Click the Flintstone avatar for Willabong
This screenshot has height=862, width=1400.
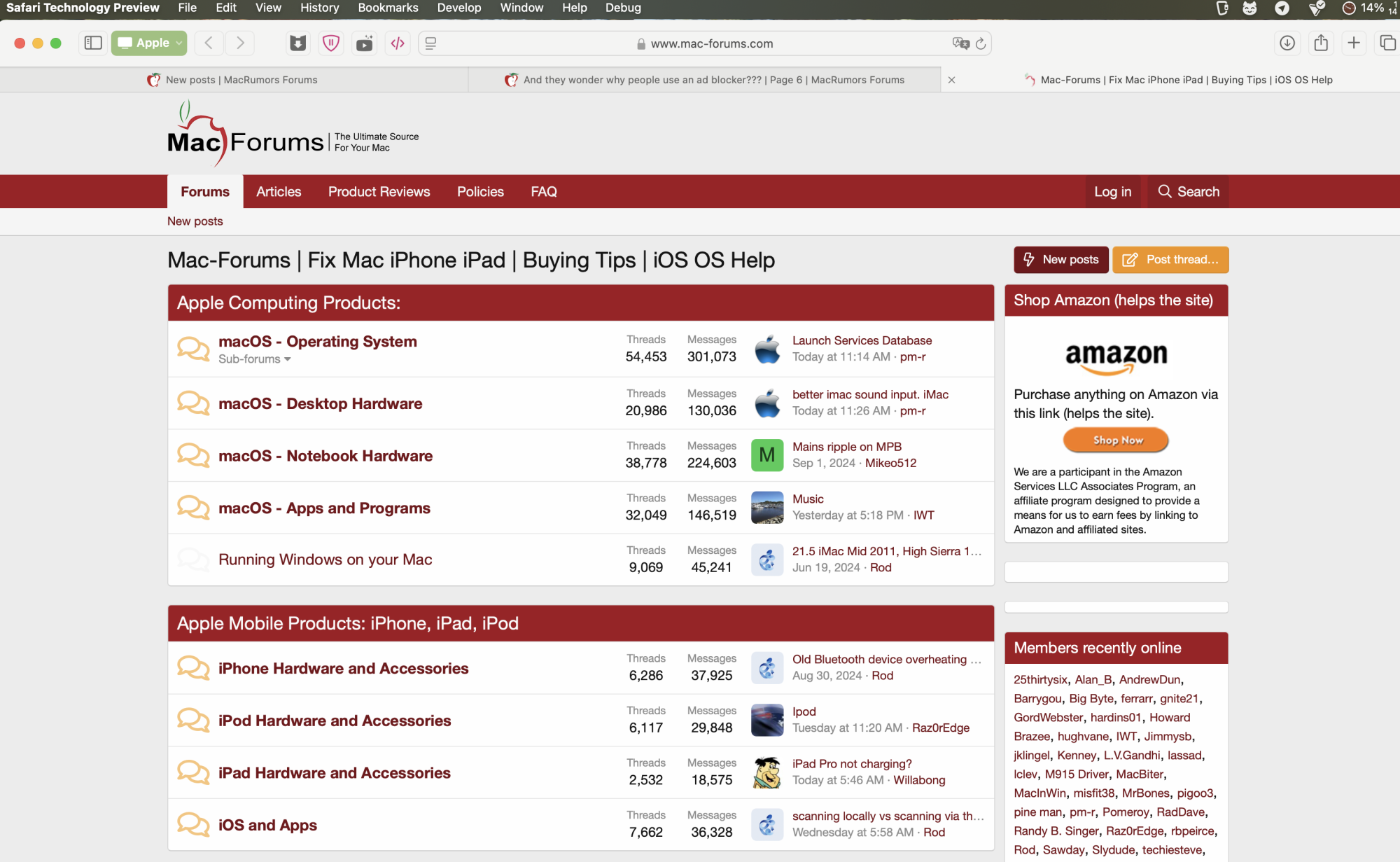point(767,772)
